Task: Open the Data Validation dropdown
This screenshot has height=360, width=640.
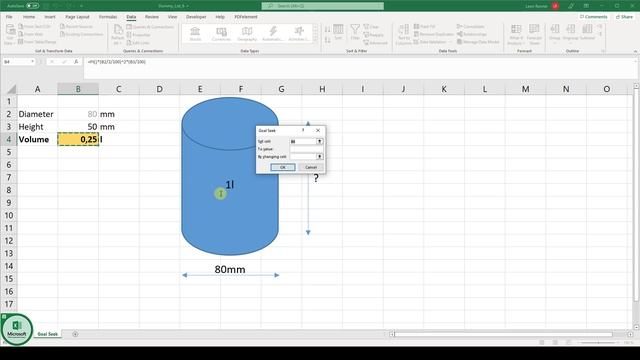Action: pos(433,42)
